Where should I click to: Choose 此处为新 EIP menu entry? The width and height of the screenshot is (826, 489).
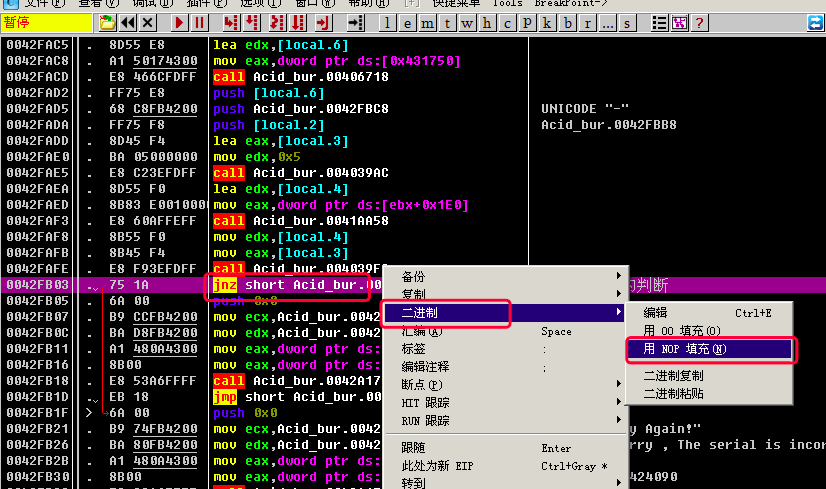tap(505, 466)
